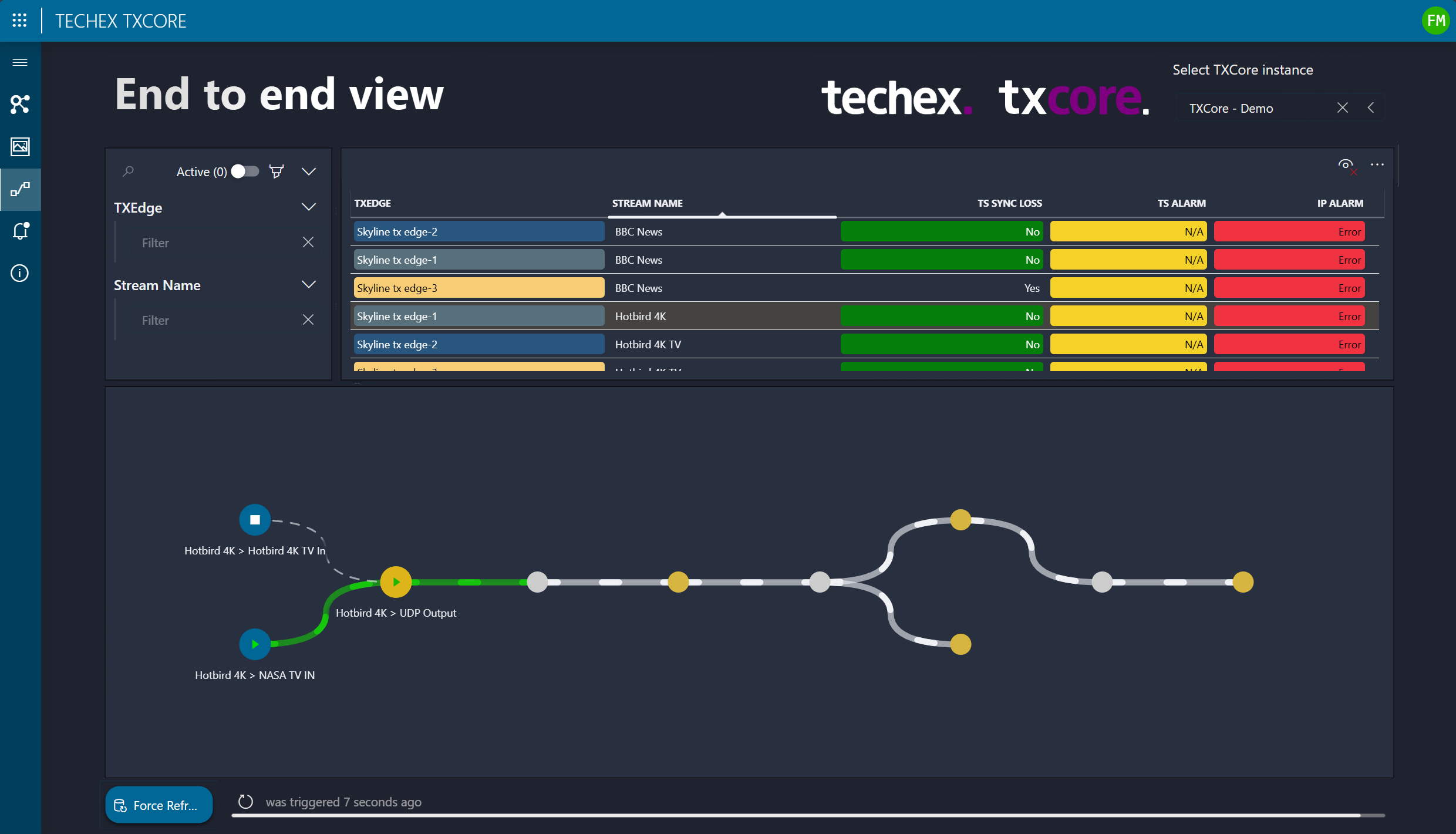Sort by TS SYNC LOSS column
This screenshot has height=834, width=1456.
pos(1010,203)
